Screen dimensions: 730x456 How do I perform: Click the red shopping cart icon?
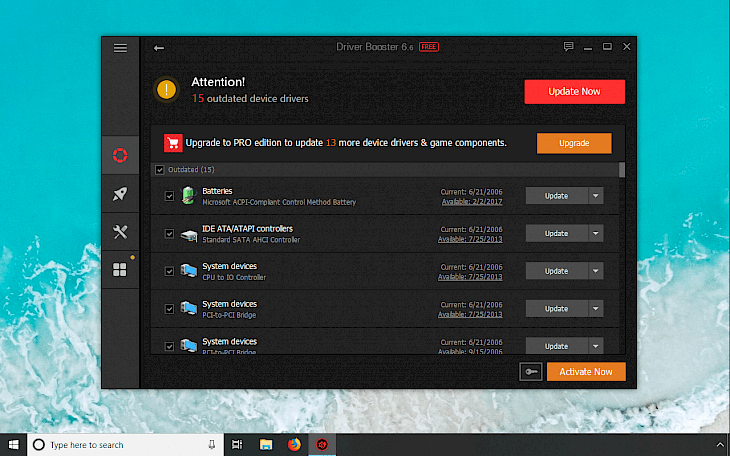click(173, 143)
